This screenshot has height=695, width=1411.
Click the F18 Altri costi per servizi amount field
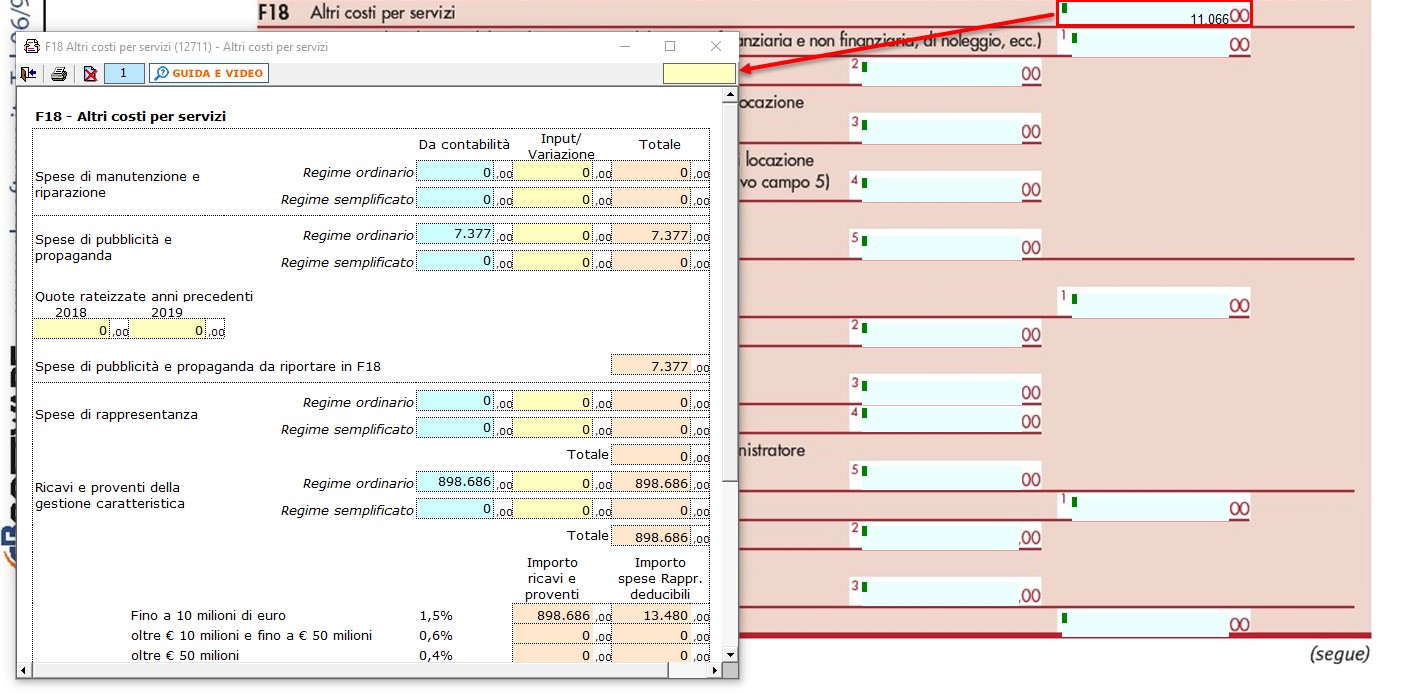click(1153, 14)
